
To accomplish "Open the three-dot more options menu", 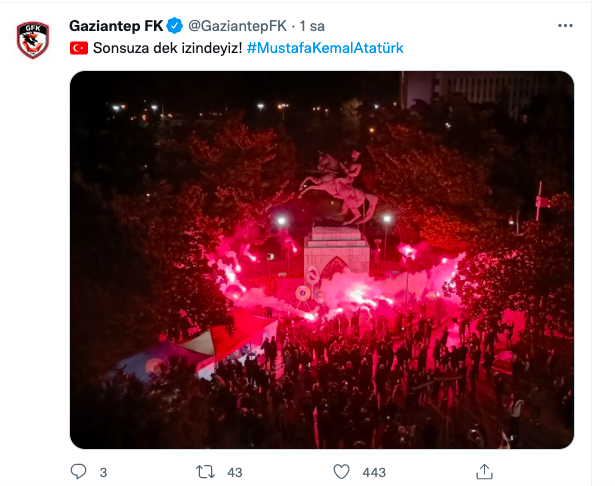I will point(565,25).
